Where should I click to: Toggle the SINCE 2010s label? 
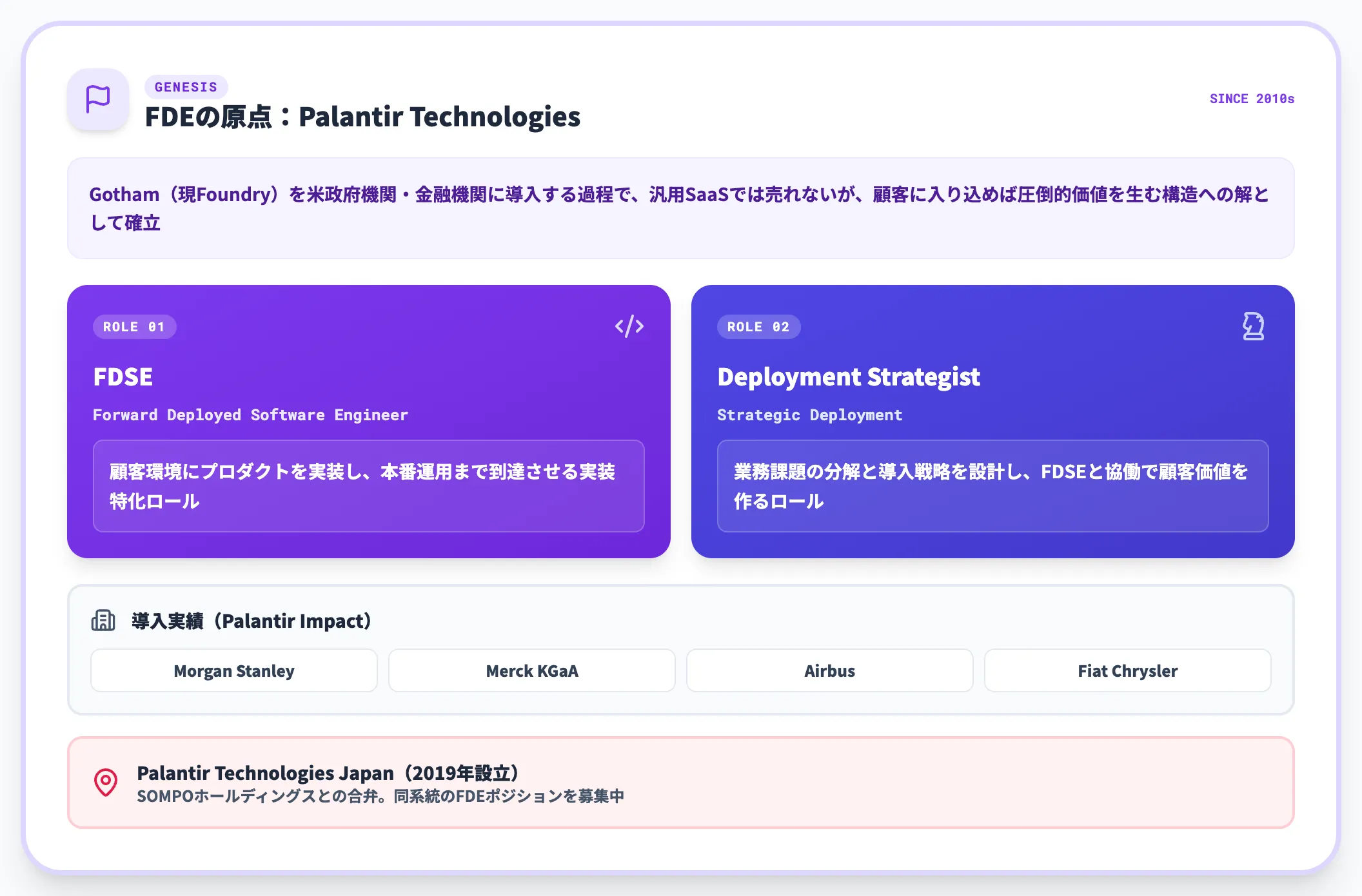click(x=1252, y=99)
